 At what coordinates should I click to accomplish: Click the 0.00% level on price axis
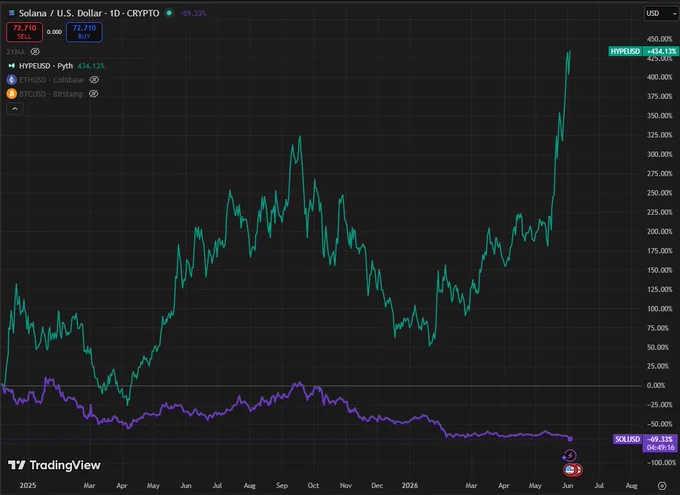click(656, 385)
